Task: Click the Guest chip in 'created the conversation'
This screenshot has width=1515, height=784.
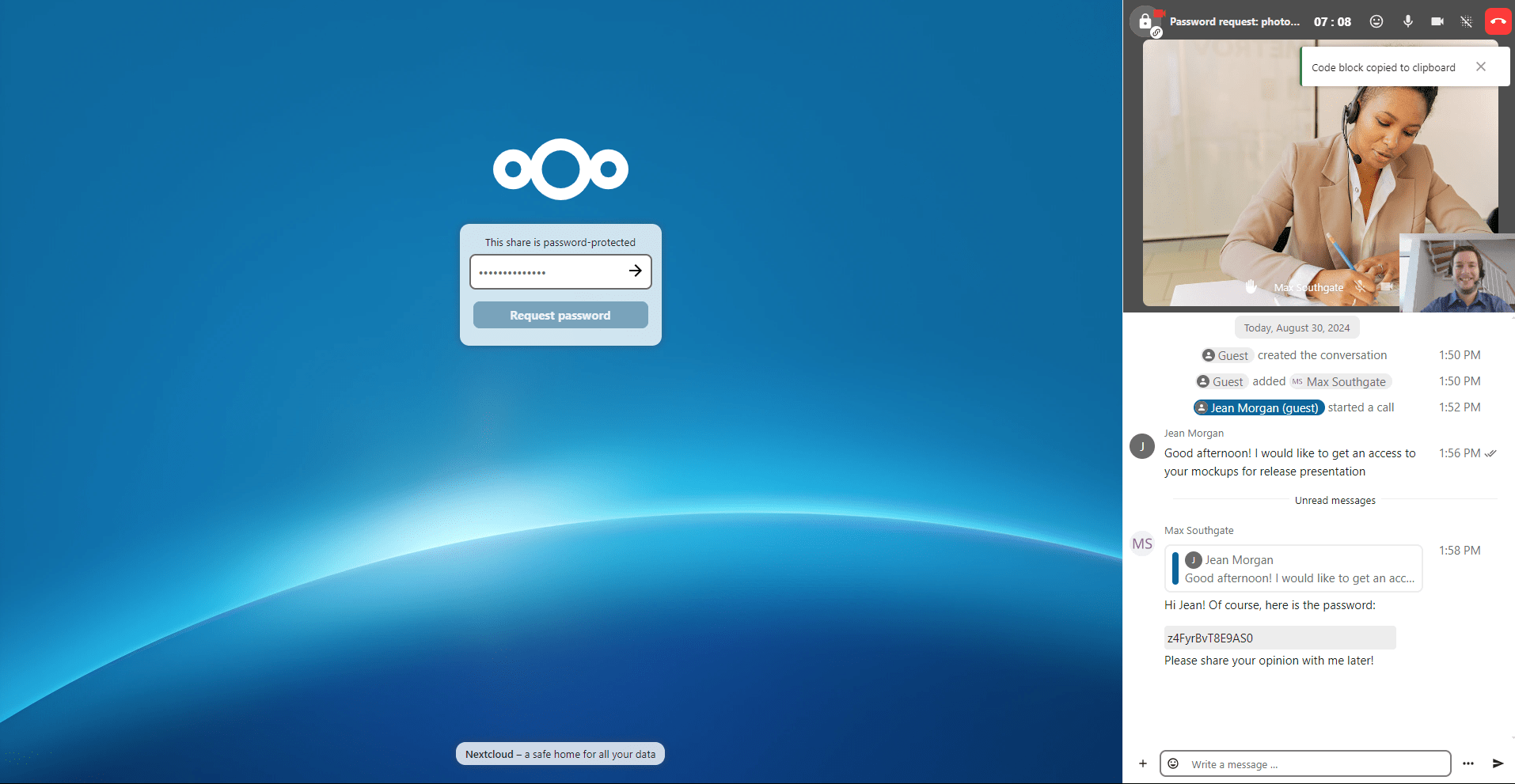Action: coord(1226,355)
